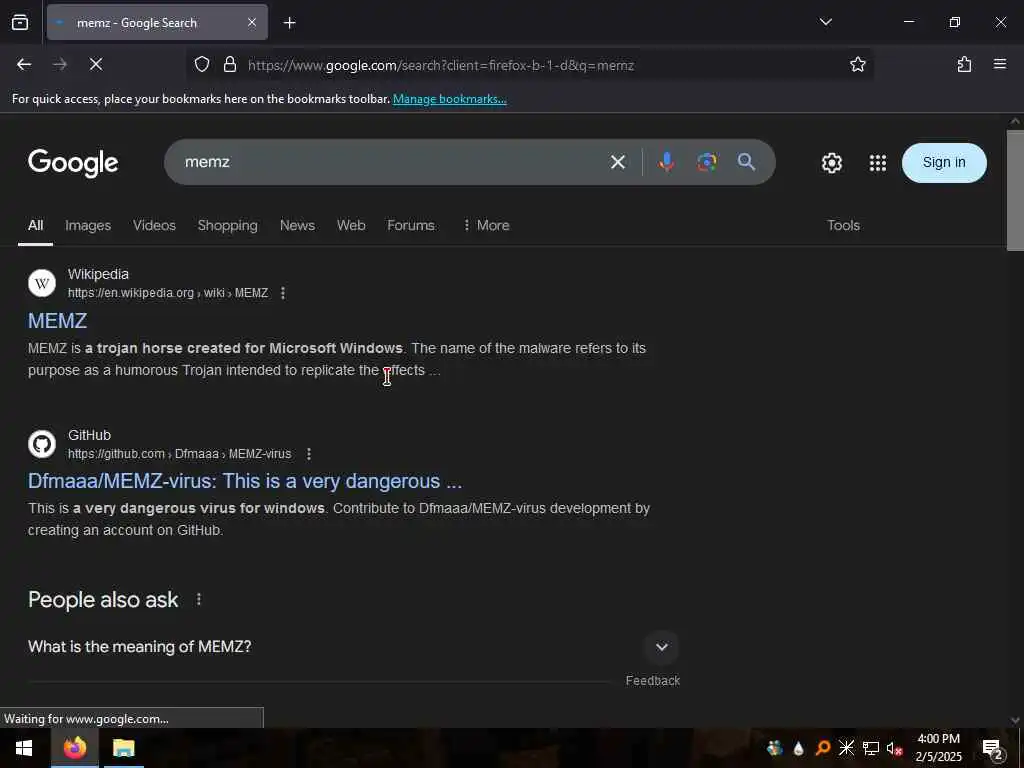Viewport: 1024px width, 768px height.
Task: Bookmark this page with star icon
Action: pos(857,64)
